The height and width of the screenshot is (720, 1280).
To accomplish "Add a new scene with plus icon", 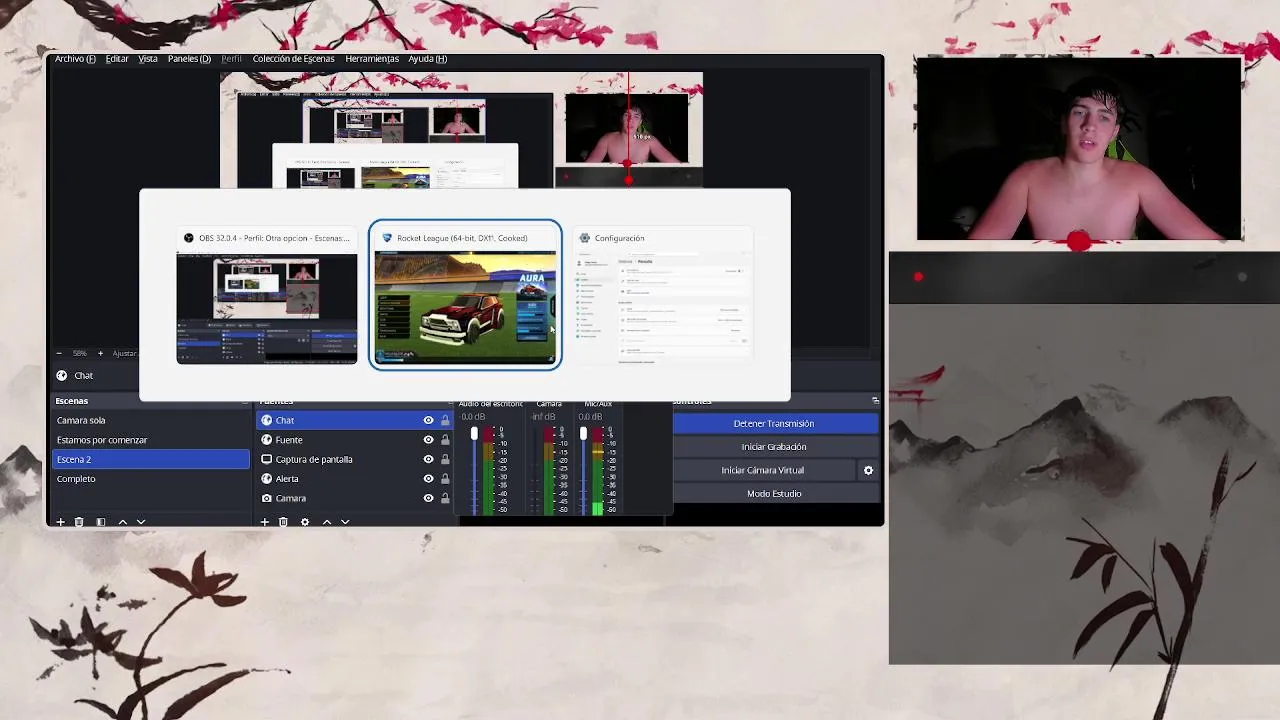I will pos(61,522).
